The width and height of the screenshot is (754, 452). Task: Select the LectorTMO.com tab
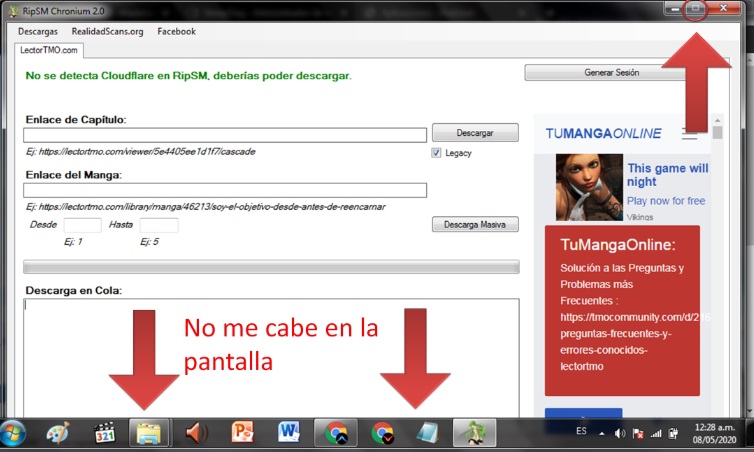(x=49, y=50)
